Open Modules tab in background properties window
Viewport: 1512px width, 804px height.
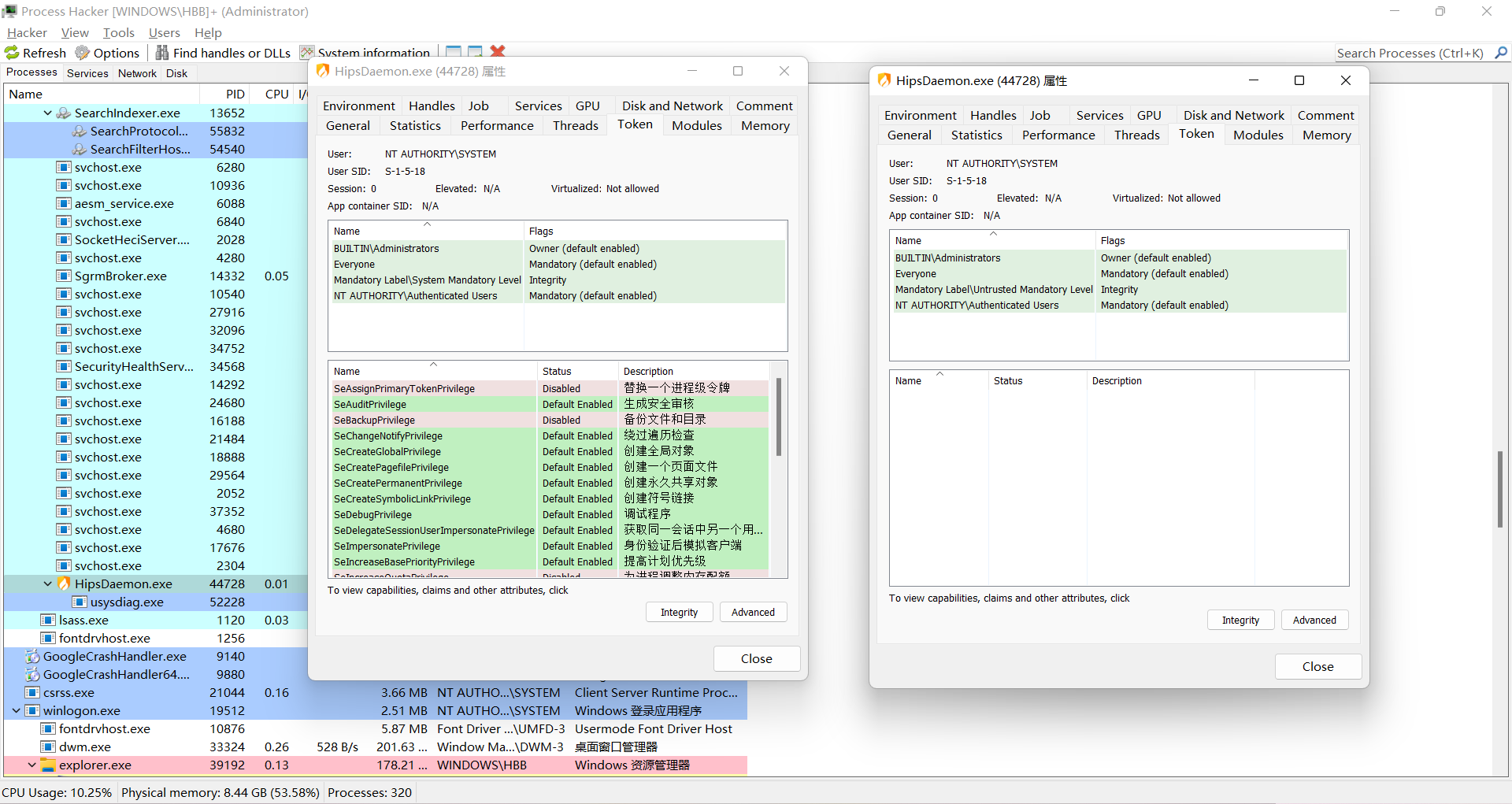(x=696, y=126)
